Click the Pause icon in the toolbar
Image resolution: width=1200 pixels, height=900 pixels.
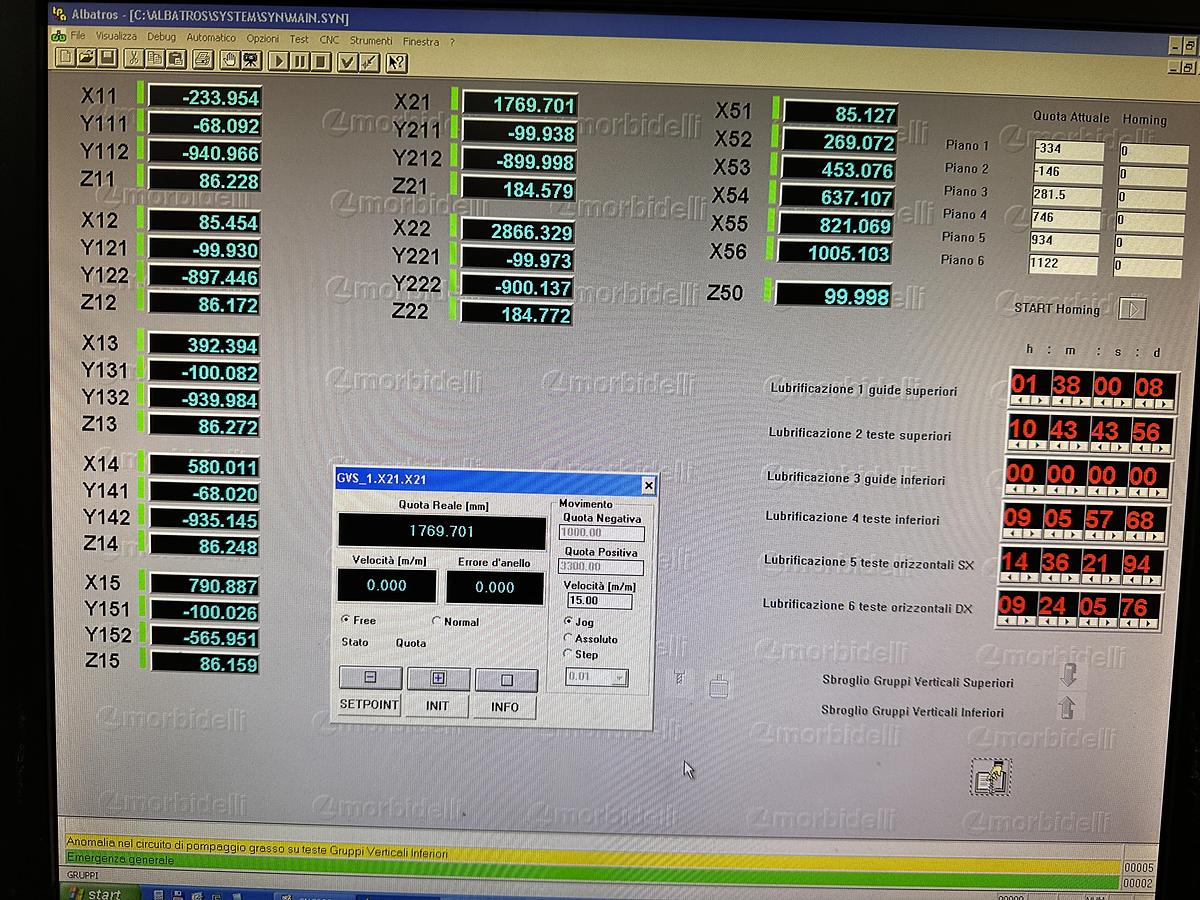301,62
